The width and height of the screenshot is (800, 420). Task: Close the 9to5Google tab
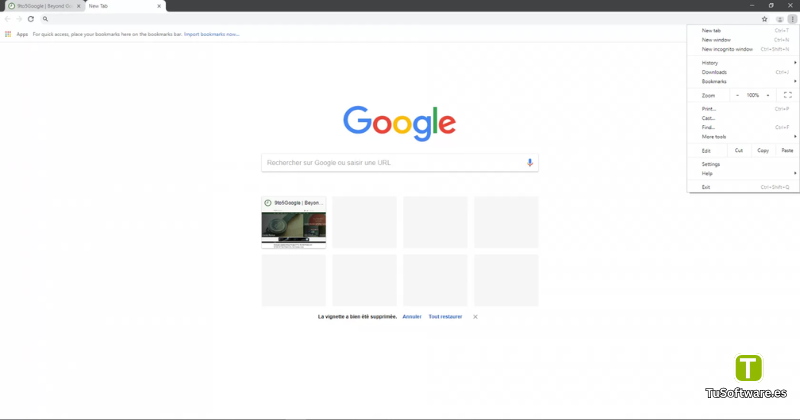[x=79, y=6]
